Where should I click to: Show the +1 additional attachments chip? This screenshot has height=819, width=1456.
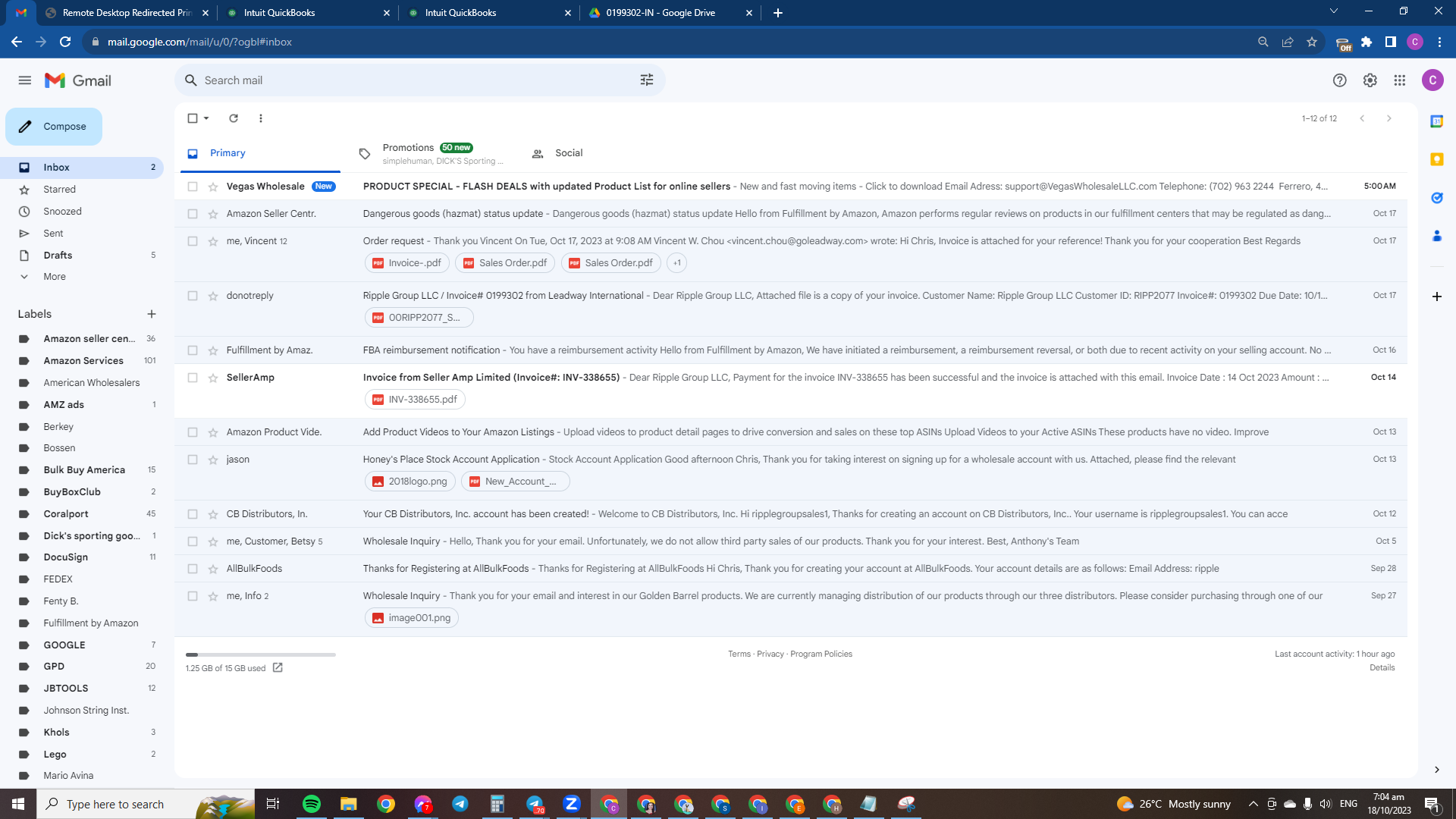(x=677, y=263)
